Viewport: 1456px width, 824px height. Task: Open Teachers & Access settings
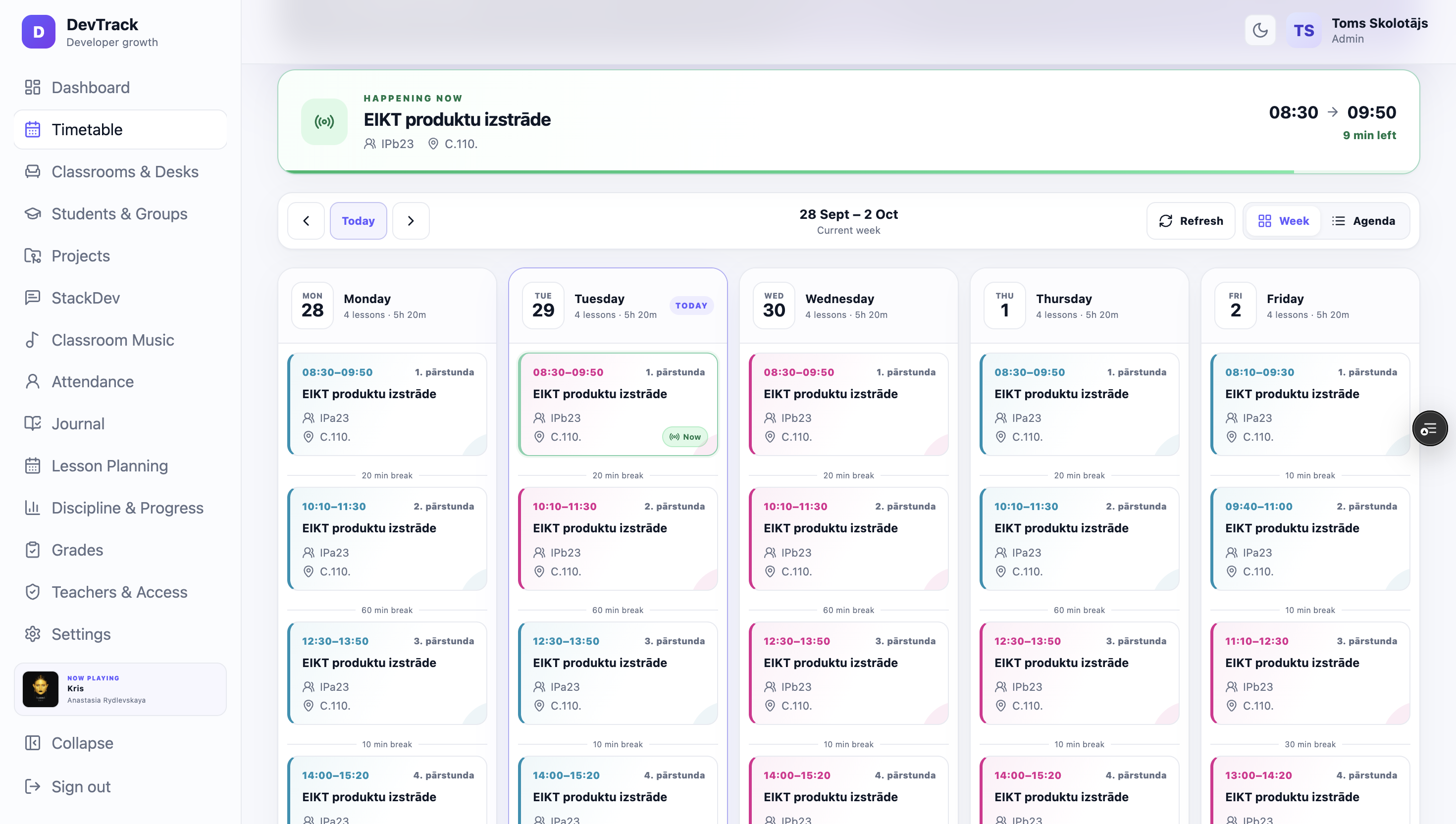tap(120, 592)
